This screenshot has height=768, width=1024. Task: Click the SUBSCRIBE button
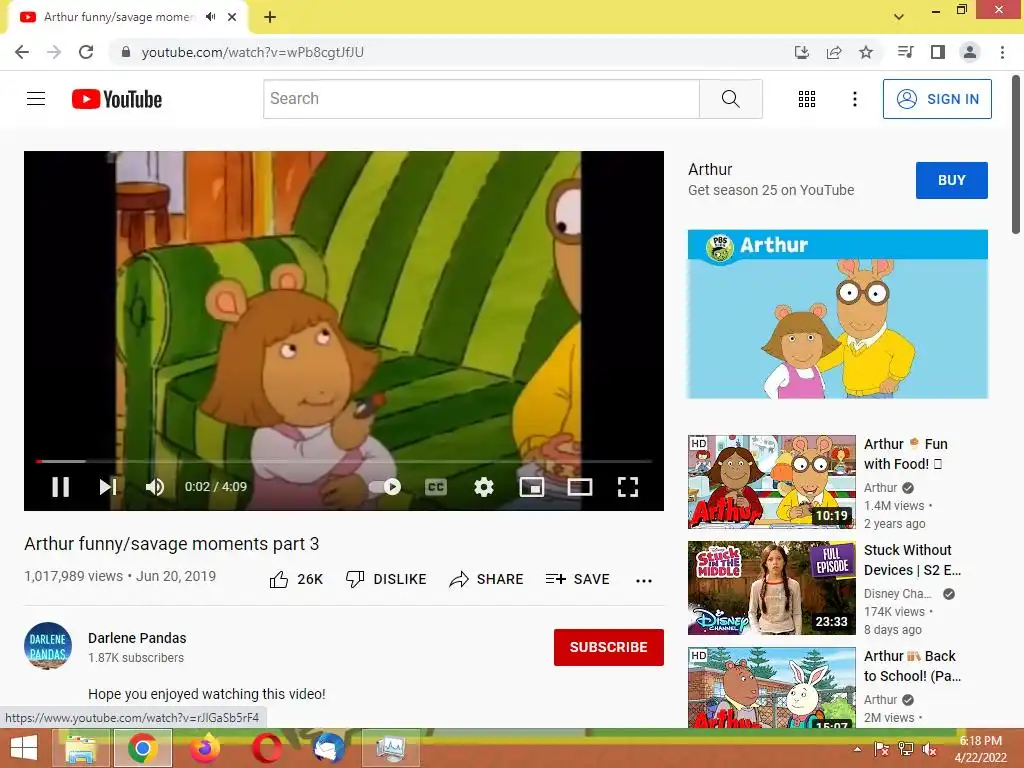click(609, 647)
